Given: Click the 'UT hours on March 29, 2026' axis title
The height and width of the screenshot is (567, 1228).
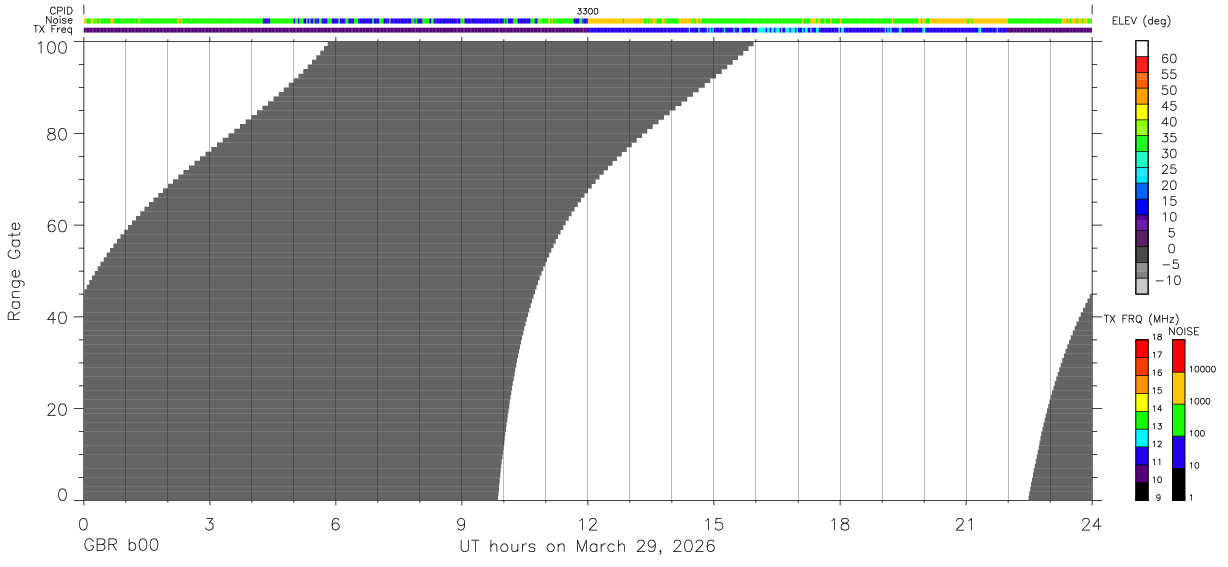Looking at the screenshot, I should click(588, 547).
